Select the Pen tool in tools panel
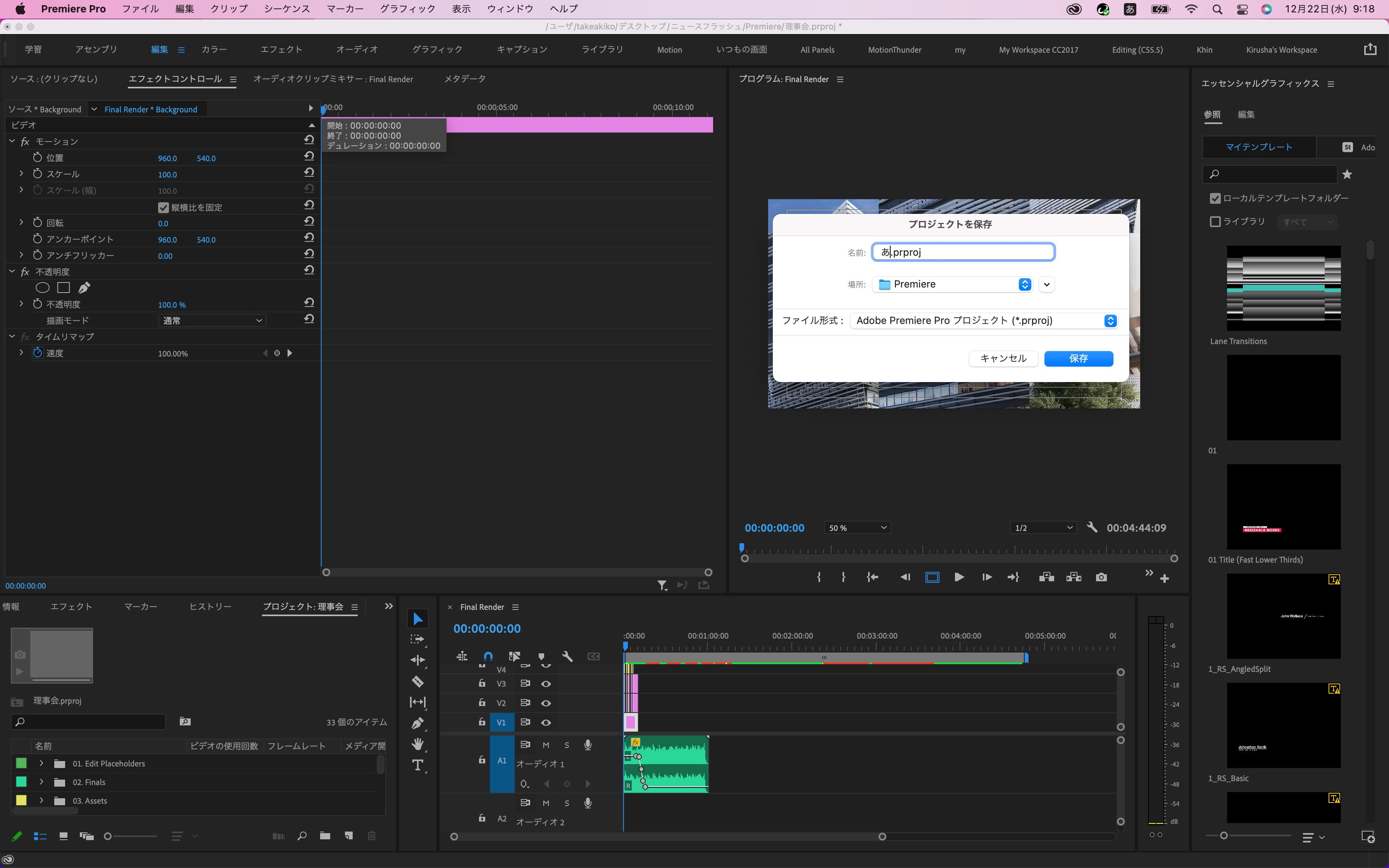This screenshot has height=868, width=1389. pyautogui.click(x=418, y=723)
